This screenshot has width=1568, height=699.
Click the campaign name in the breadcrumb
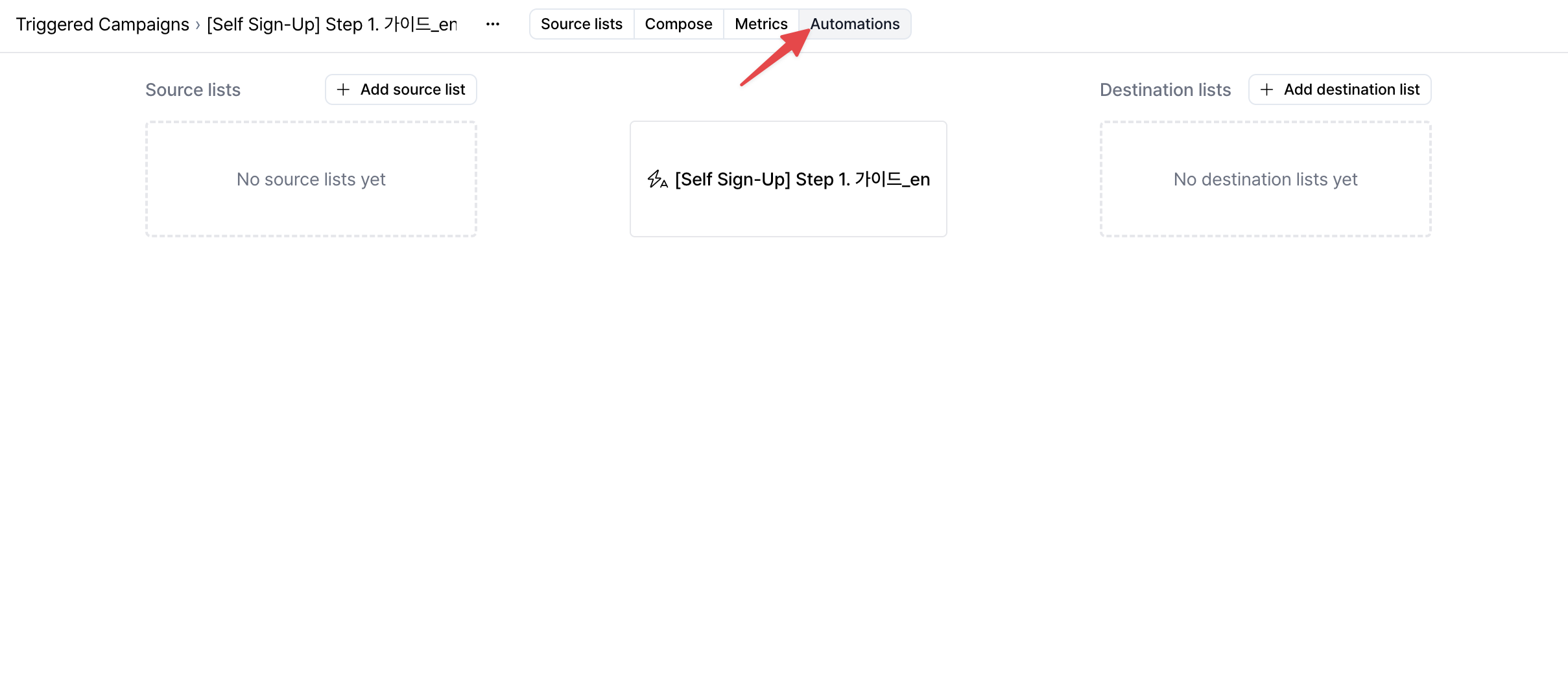click(332, 25)
